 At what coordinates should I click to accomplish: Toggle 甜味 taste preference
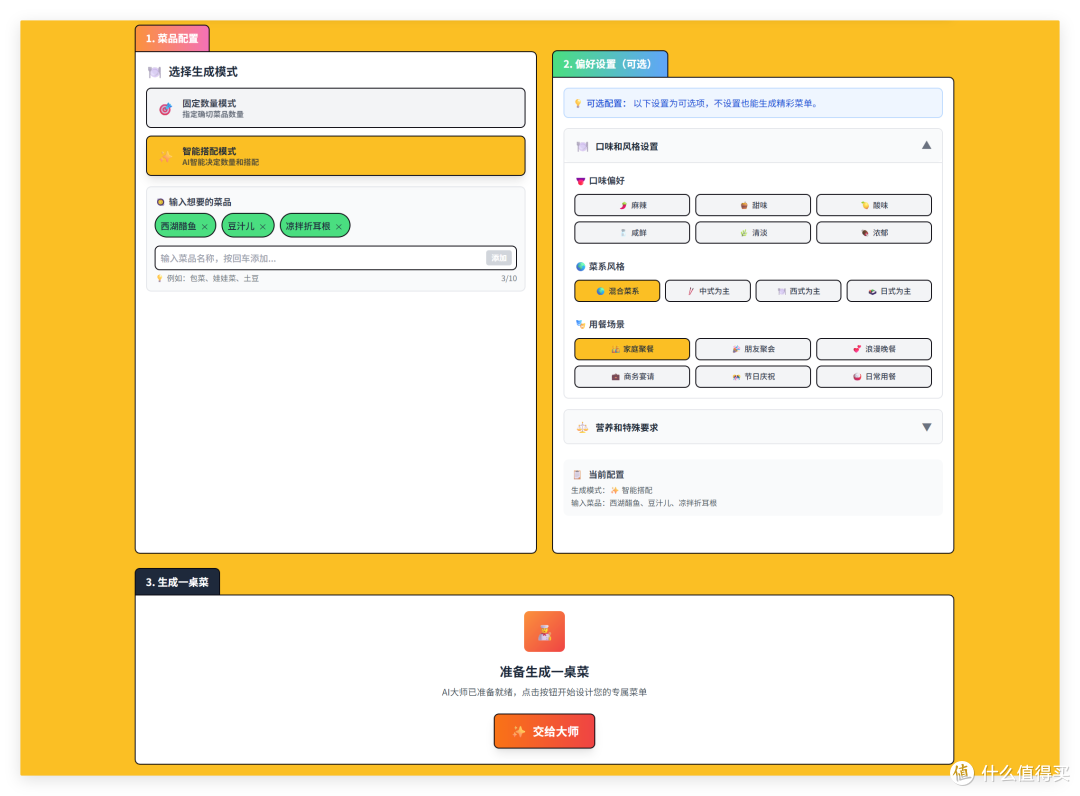coord(753,205)
